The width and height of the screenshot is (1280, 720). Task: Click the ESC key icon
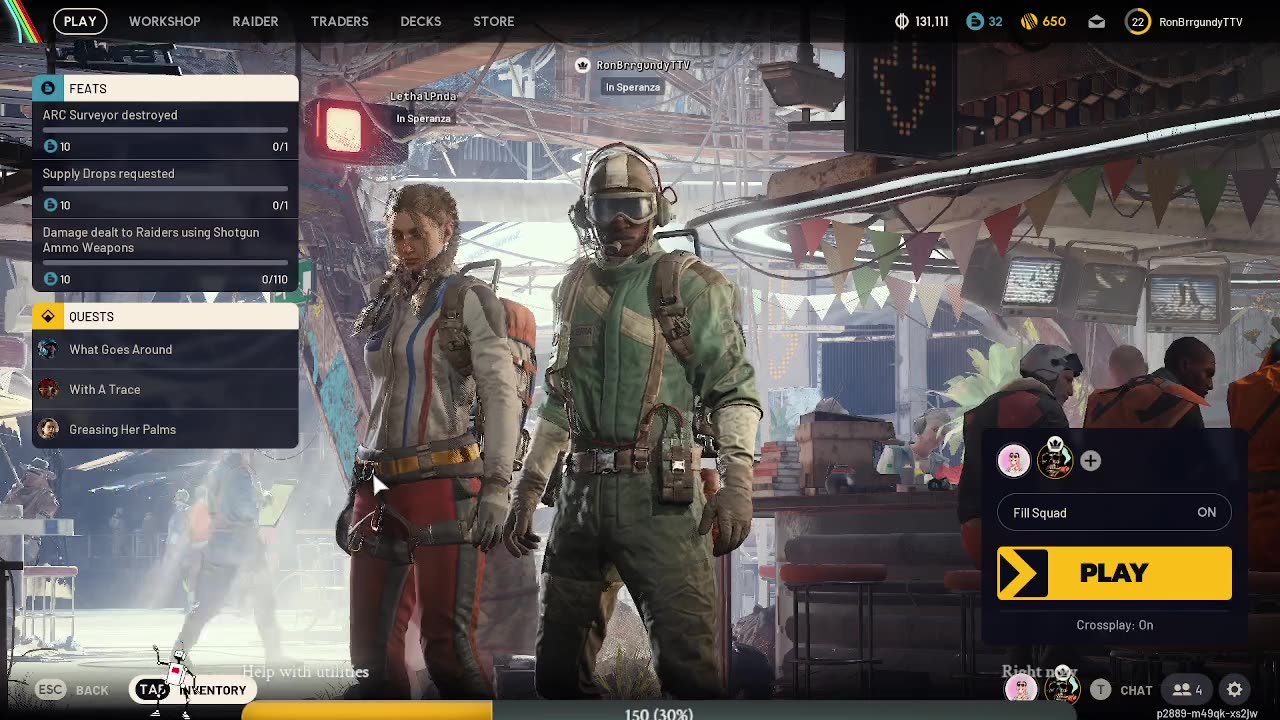coord(50,690)
